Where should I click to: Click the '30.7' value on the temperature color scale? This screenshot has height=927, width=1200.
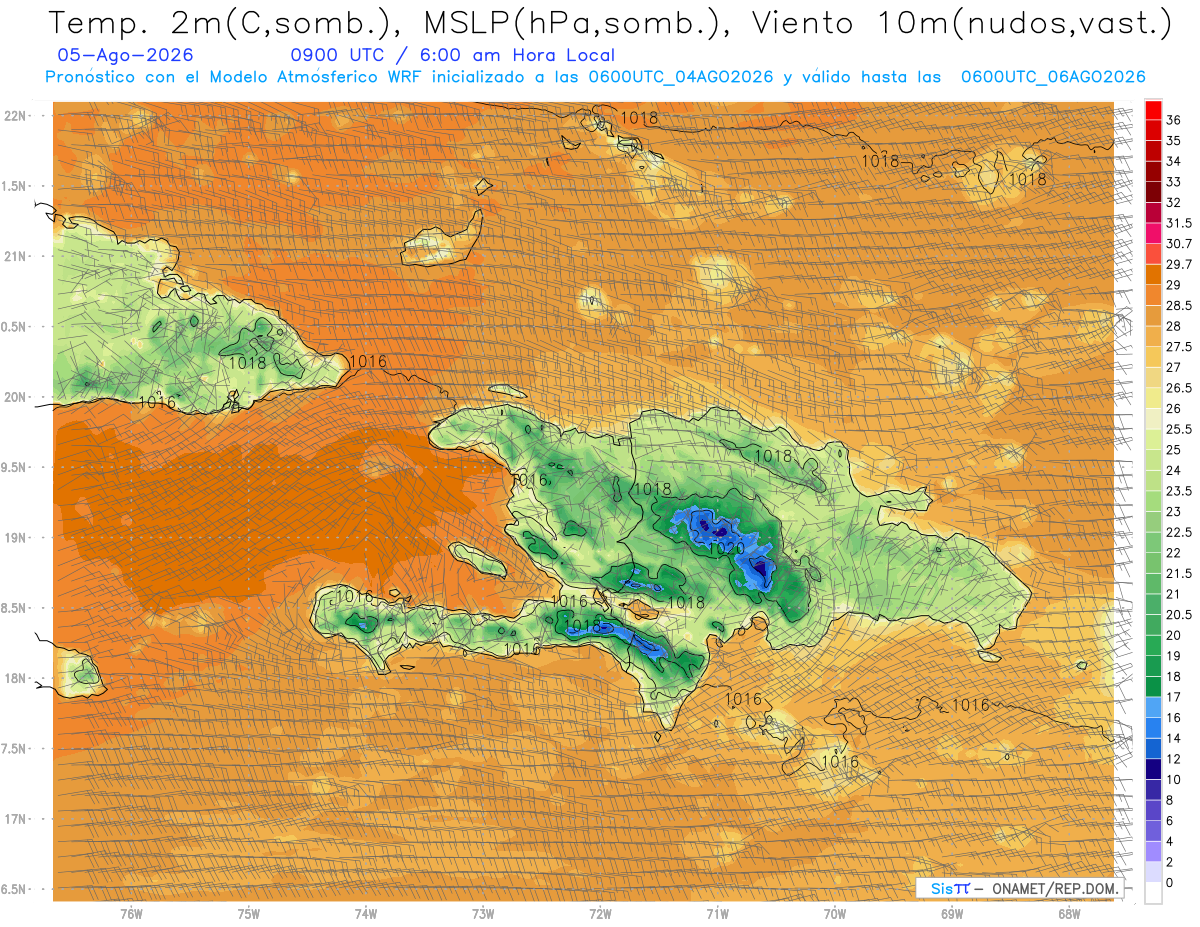coord(1179,244)
